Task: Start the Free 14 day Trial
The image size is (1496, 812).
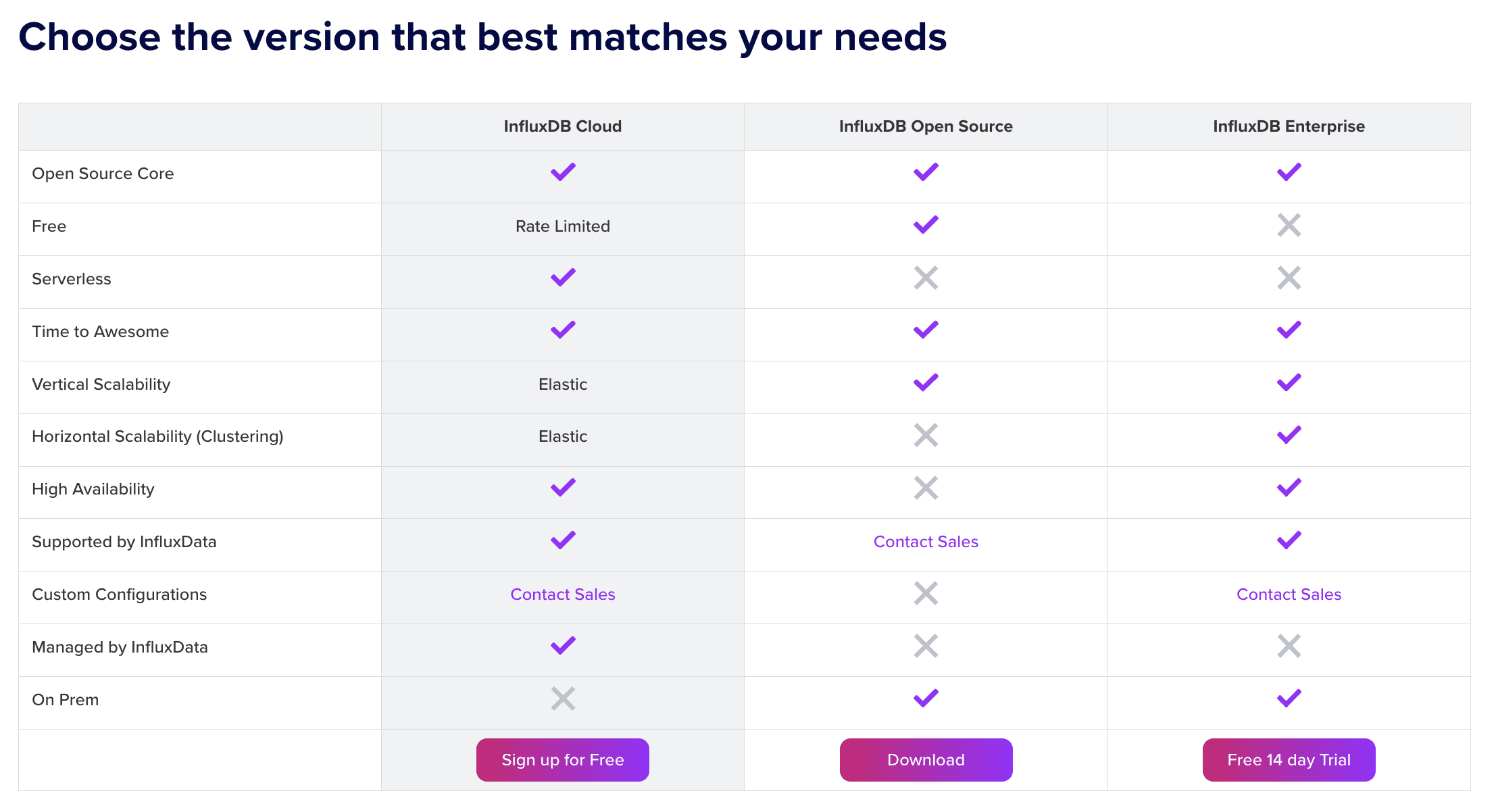Action: 1289,760
